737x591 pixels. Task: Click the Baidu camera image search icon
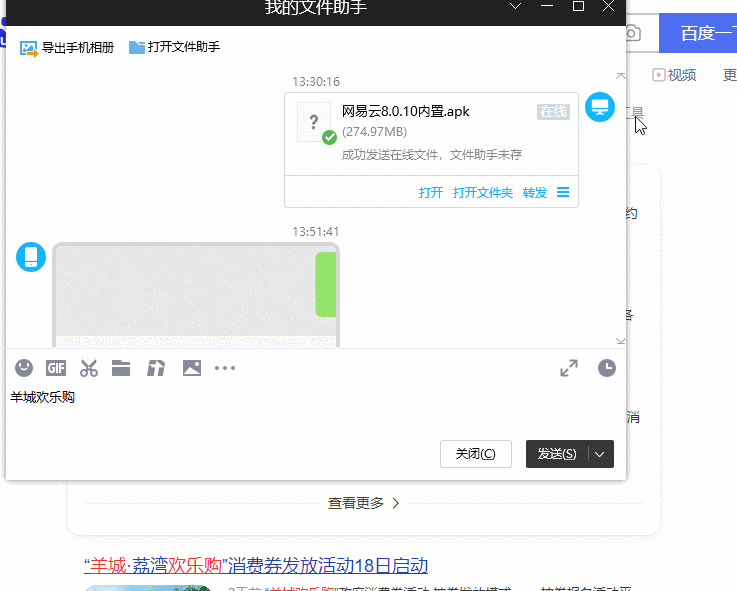633,33
